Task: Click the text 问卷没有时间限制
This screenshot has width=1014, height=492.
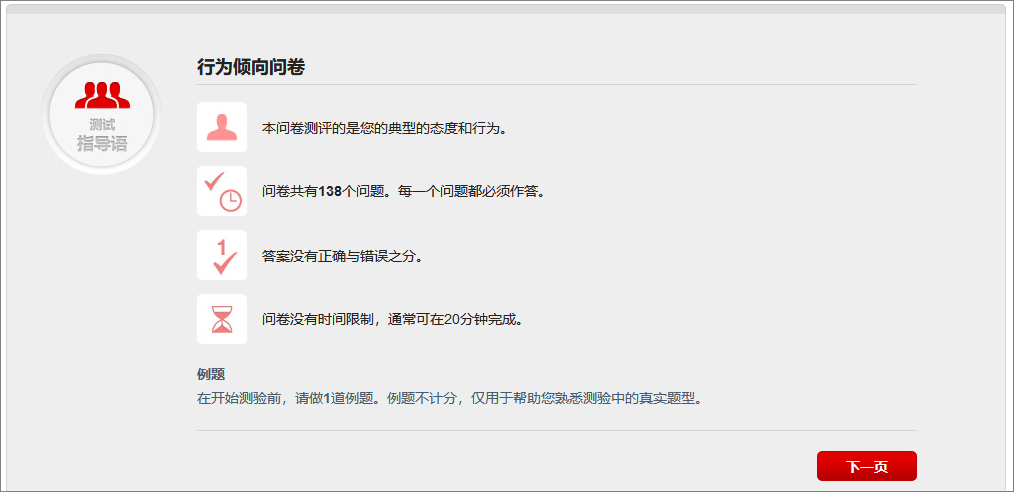Action: click(x=316, y=320)
